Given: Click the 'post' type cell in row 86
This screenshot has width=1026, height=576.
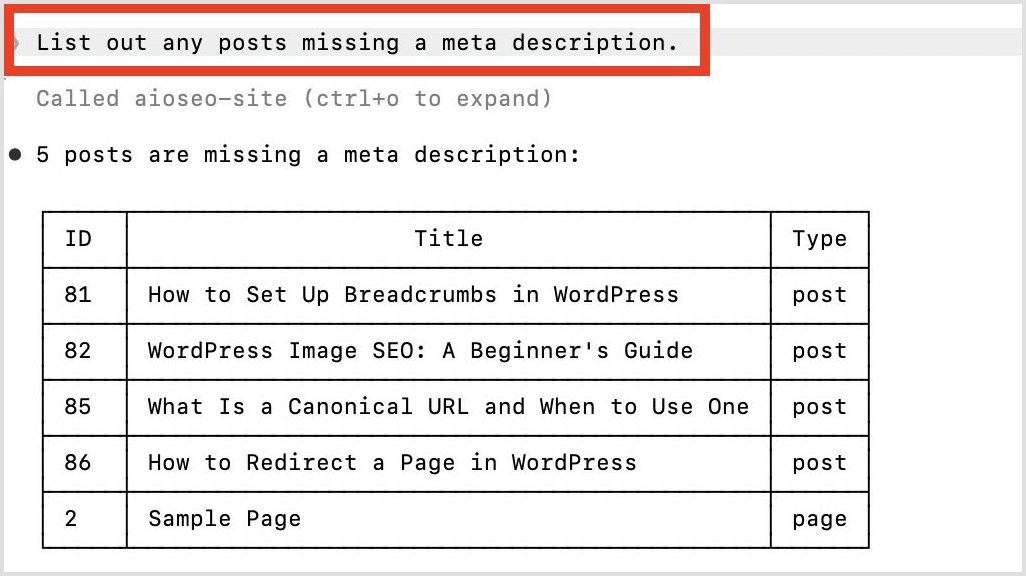Looking at the screenshot, I should [x=819, y=464].
